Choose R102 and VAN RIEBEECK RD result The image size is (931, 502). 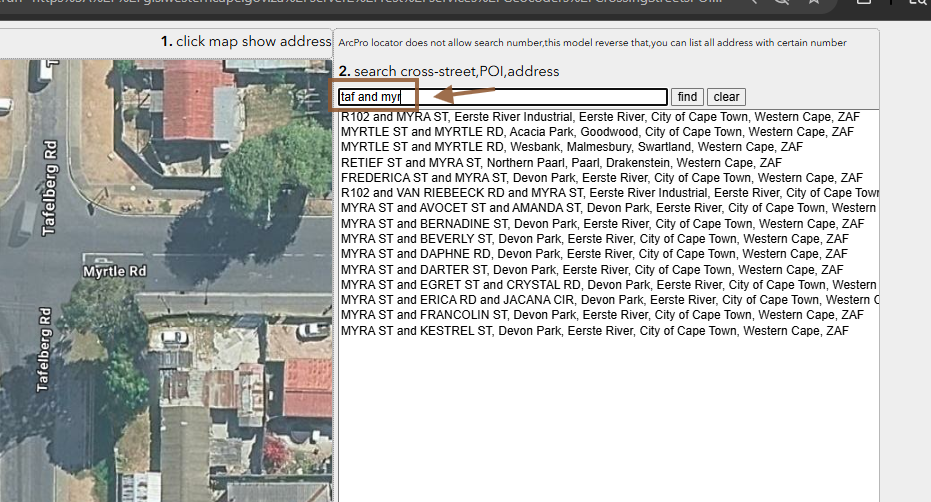point(608,193)
